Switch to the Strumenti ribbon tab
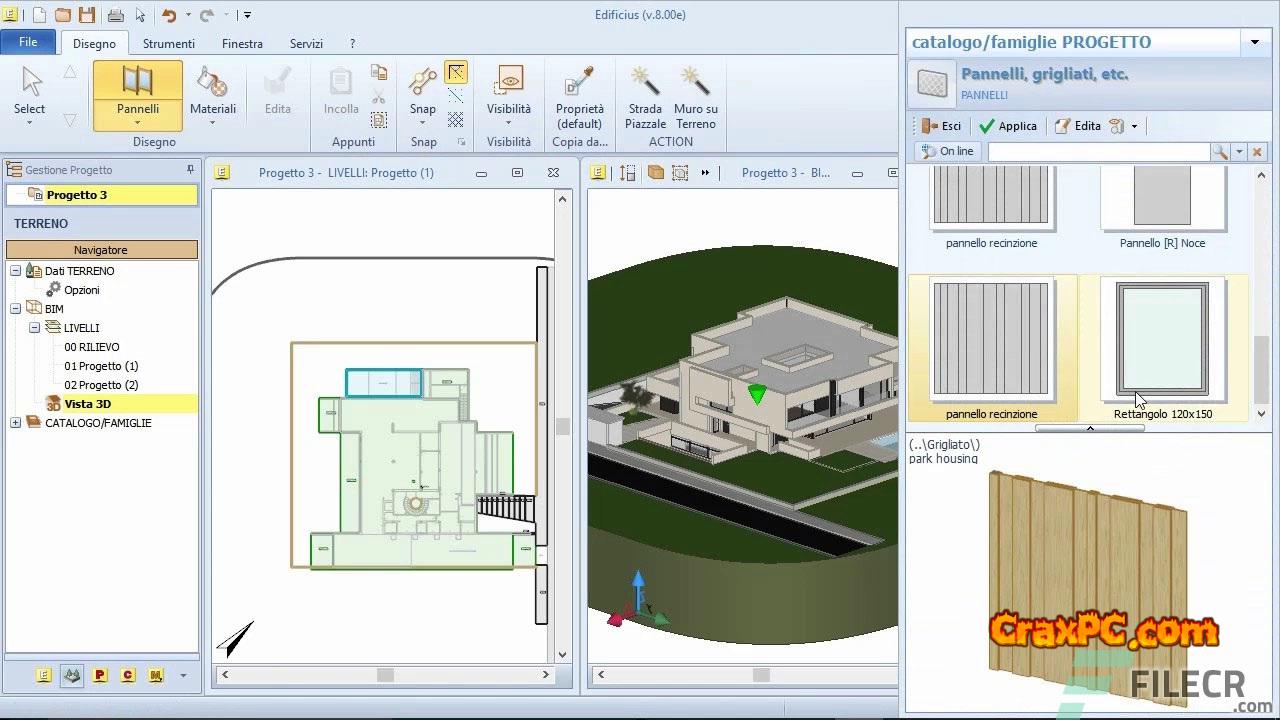This screenshot has height=720, width=1280. (168, 44)
